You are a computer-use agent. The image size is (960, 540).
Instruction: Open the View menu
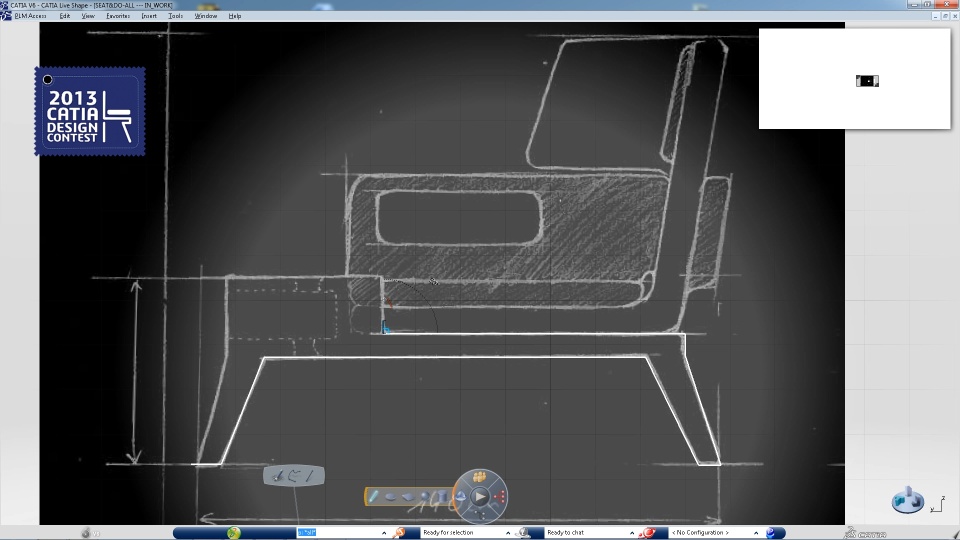click(88, 16)
